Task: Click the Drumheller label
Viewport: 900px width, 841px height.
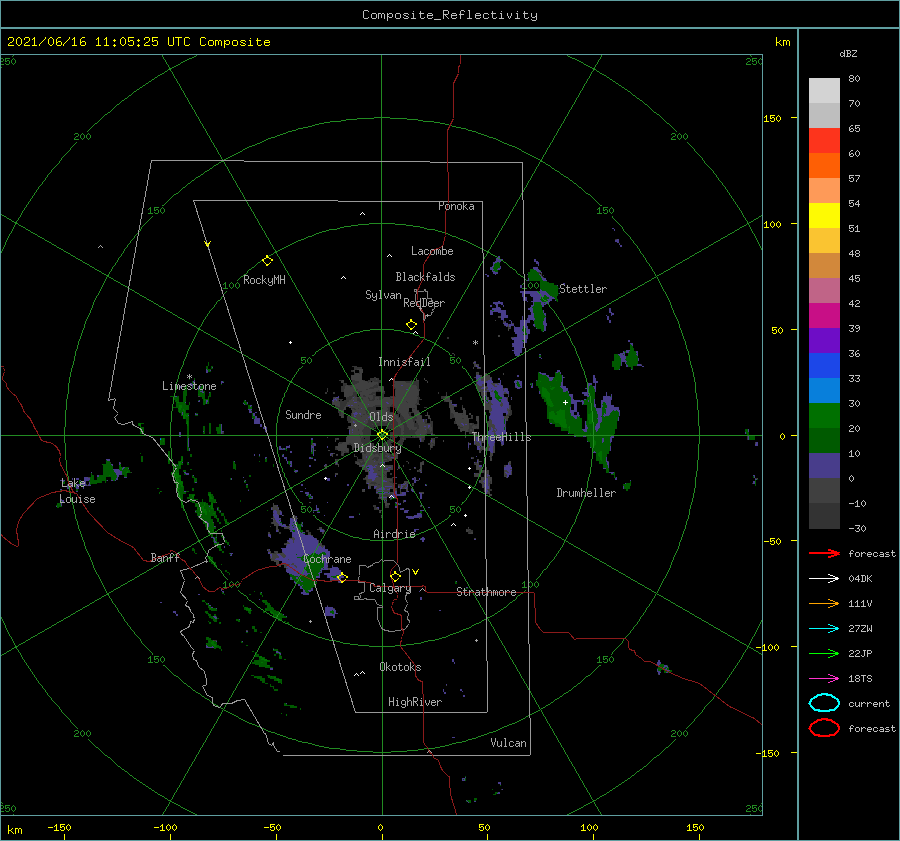Action: [x=586, y=493]
